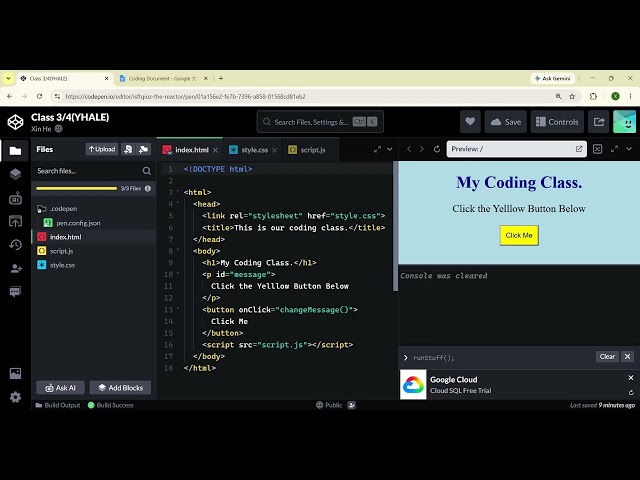Click the Save button
The height and width of the screenshot is (480, 640).
[506, 122]
